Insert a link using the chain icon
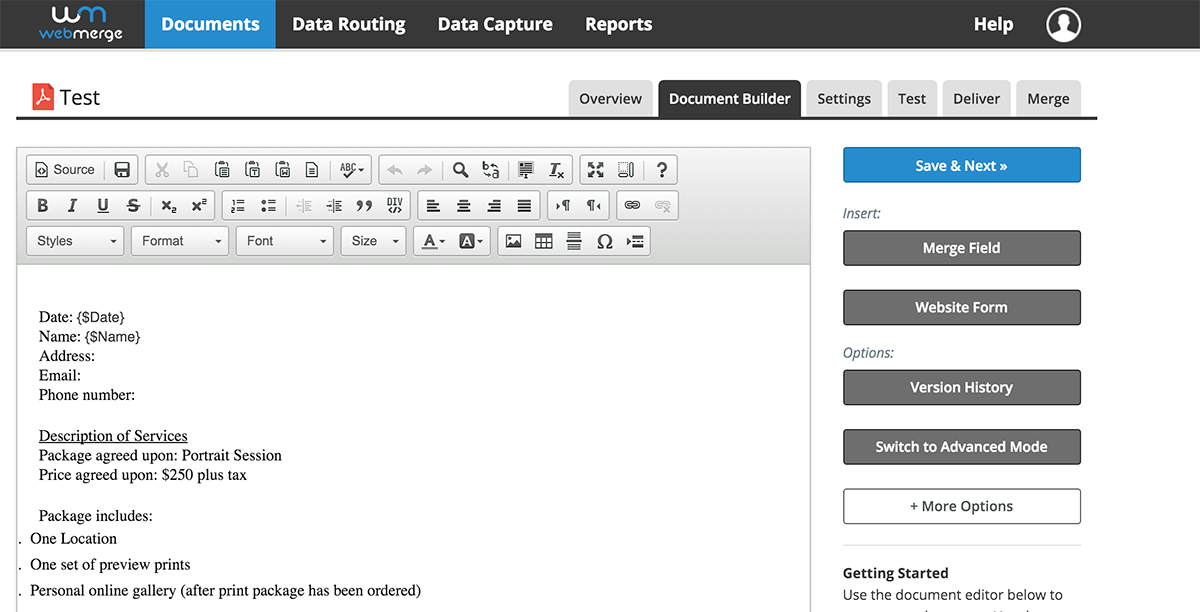This screenshot has height=612, width=1200. coord(632,205)
